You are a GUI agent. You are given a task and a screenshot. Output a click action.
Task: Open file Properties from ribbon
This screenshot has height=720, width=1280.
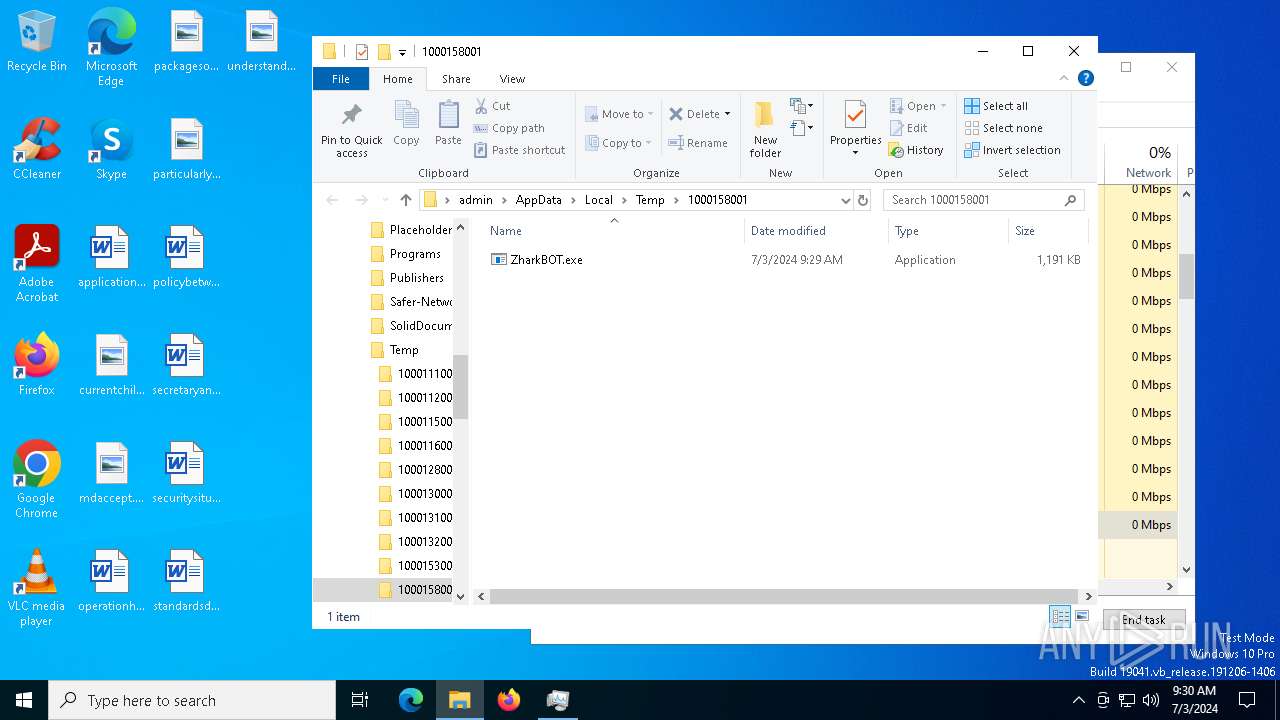pyautogui.click(x=855, y=129)
